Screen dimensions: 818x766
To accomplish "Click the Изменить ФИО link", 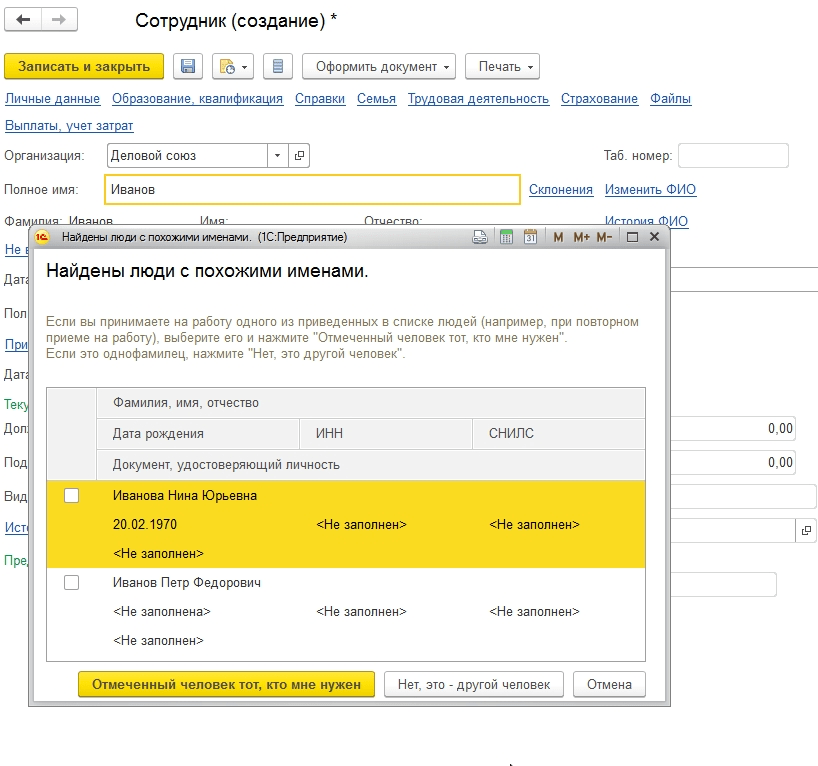I will [x=650, y=189].
